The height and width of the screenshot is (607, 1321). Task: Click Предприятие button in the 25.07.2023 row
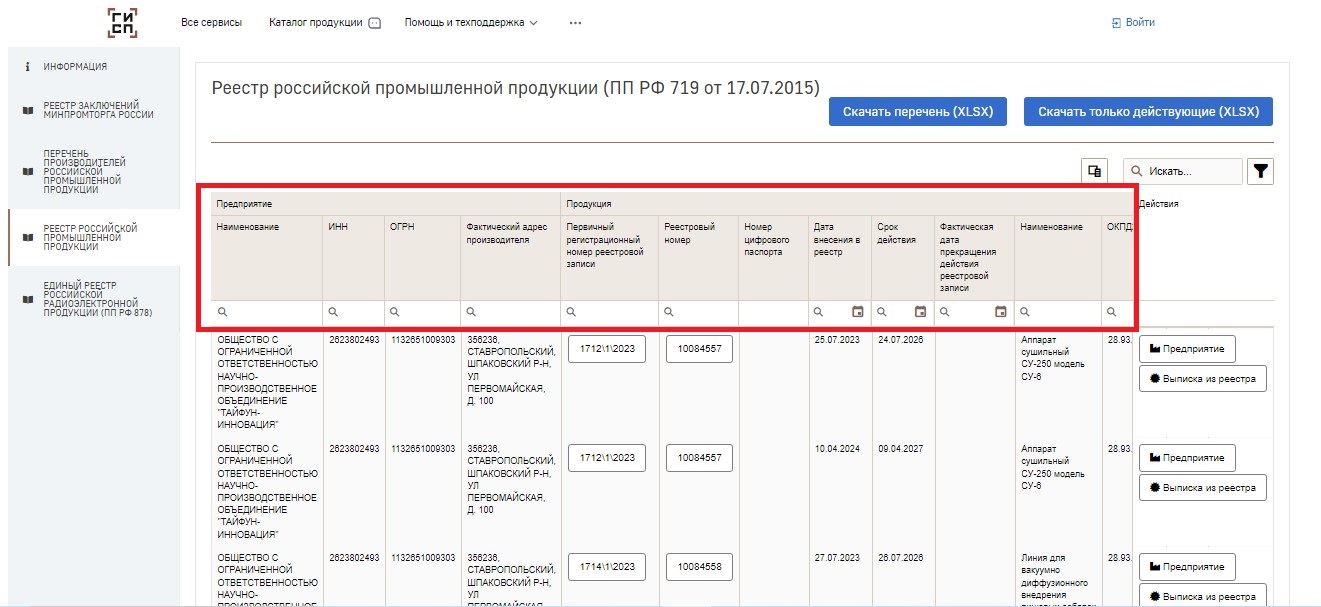(1188, 349)
